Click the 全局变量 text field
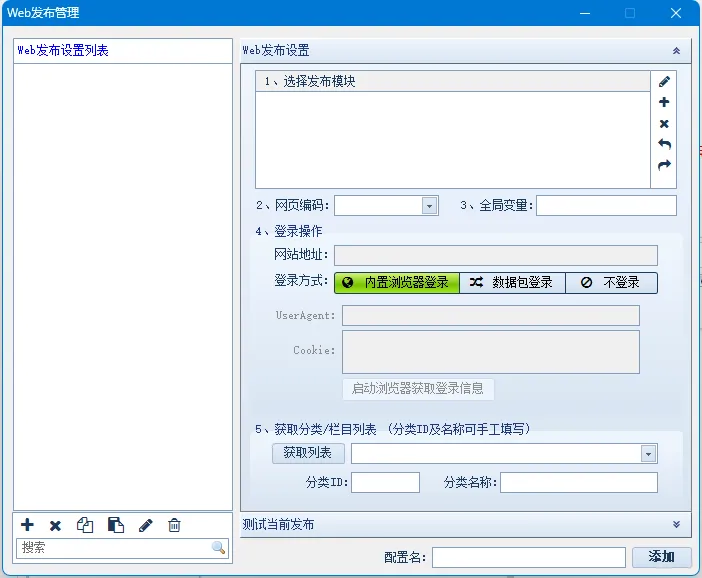The height and width of the screenshot is (578, 702). 606,206
